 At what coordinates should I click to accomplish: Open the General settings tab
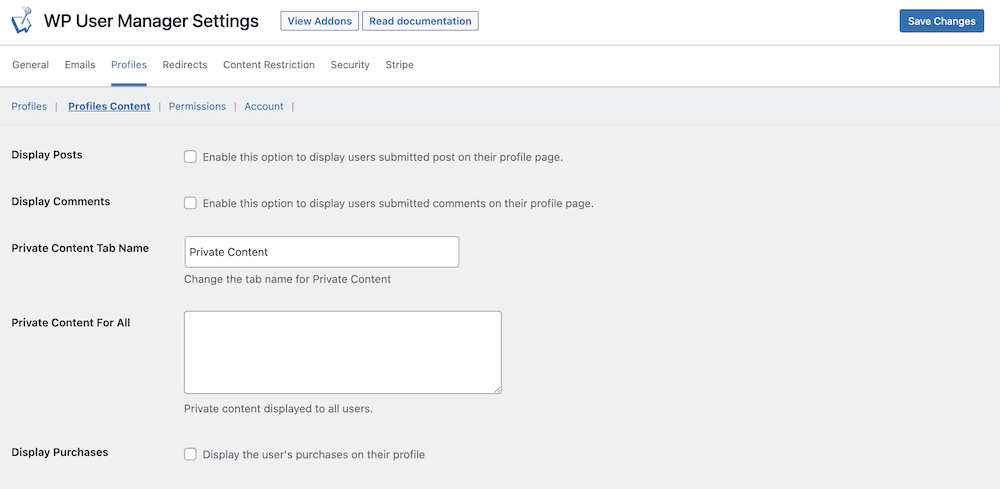[x=31, y=64]
